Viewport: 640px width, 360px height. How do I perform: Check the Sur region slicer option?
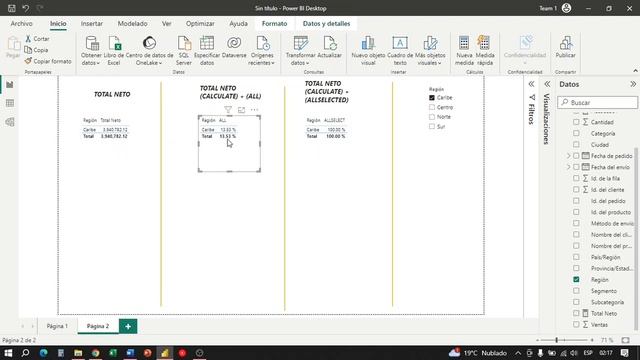coord(432,127)
